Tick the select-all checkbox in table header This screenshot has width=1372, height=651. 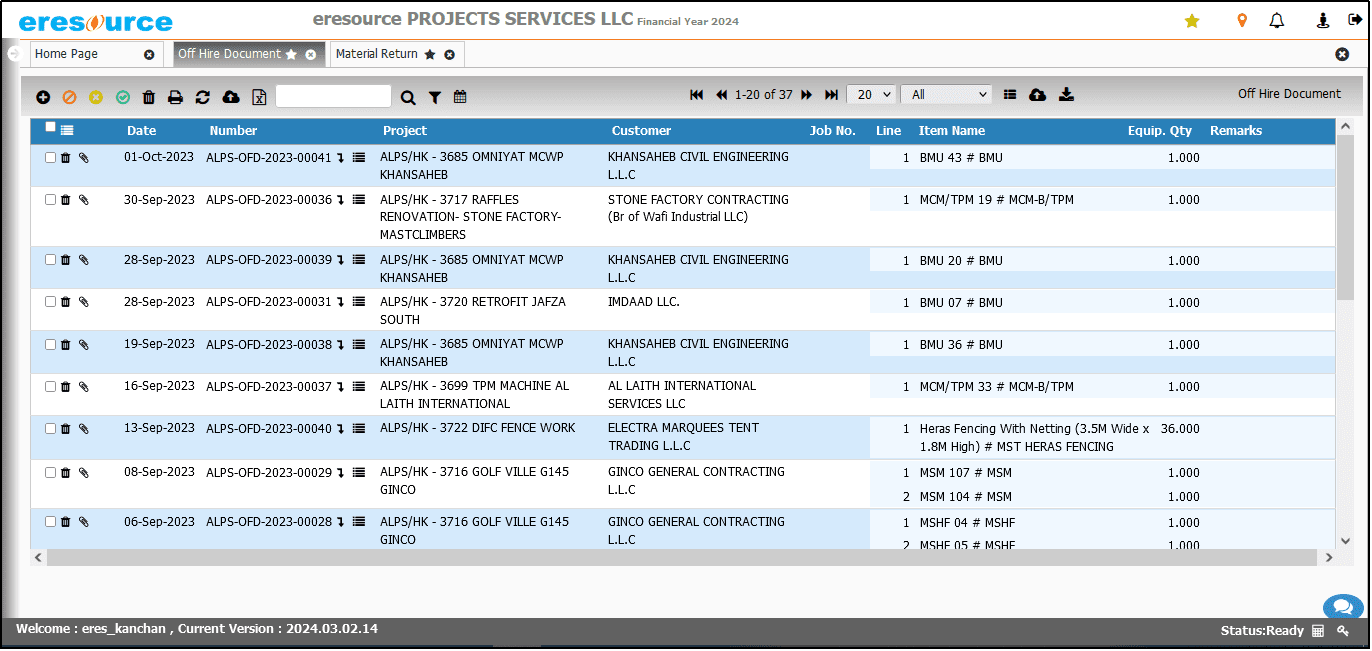[51, 127]
